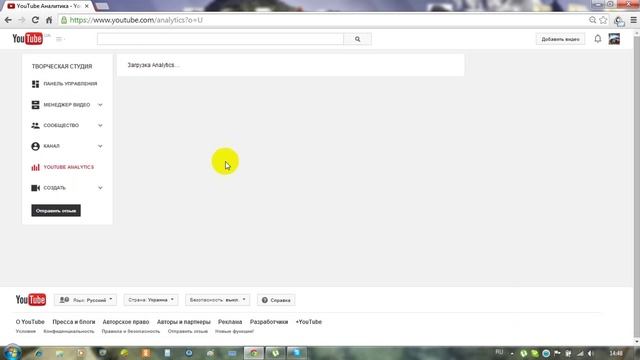Open the Страна: Украина country dropdown

point(151,300)
